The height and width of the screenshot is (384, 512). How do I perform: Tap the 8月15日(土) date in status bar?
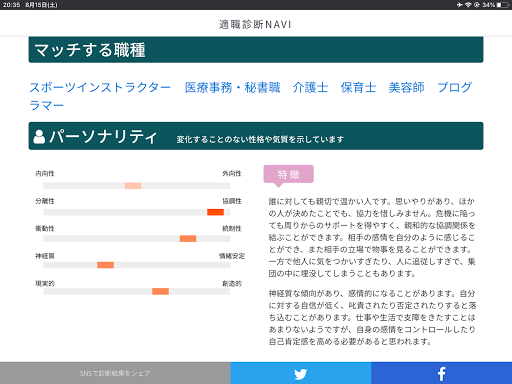(41, 5)
